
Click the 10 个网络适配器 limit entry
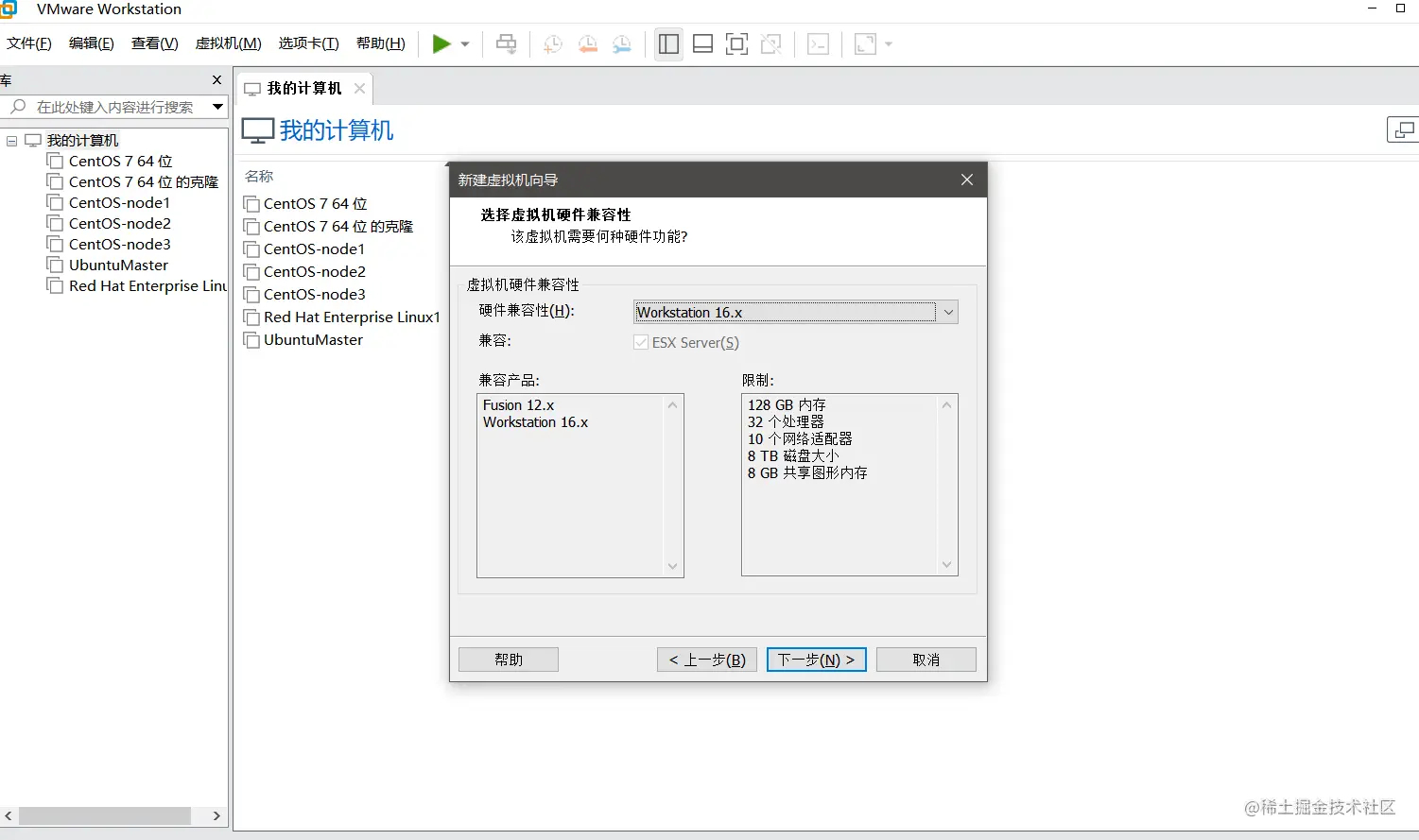(x=800, y=439)
